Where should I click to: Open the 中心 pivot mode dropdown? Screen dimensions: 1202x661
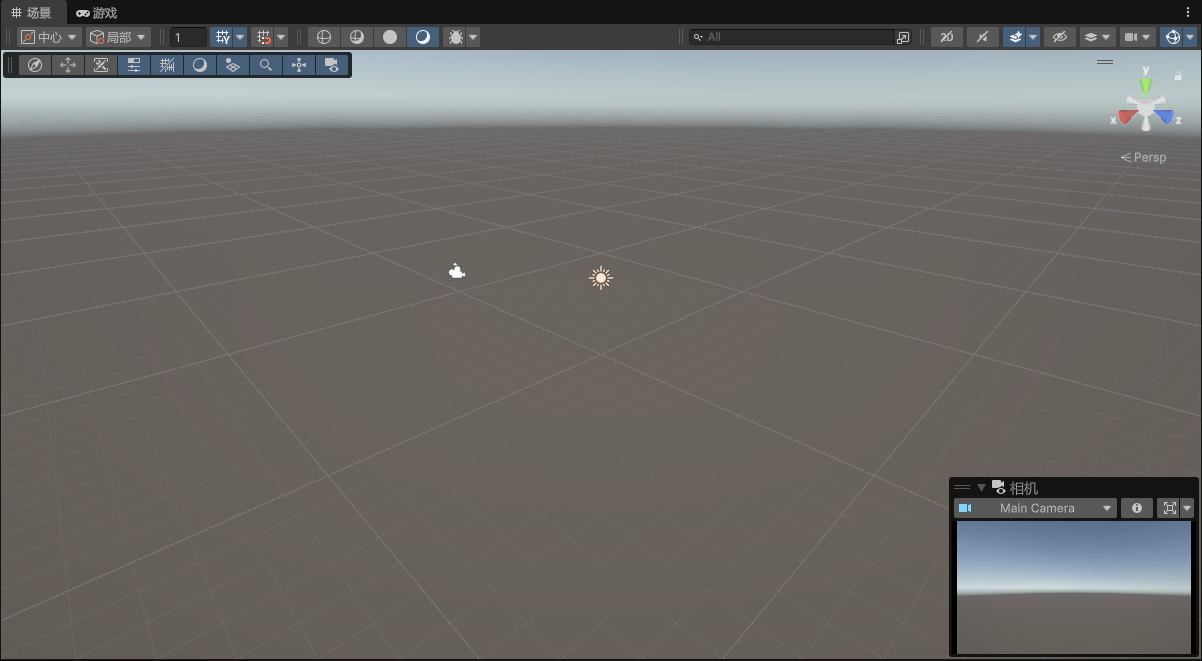tap(50, 37)
